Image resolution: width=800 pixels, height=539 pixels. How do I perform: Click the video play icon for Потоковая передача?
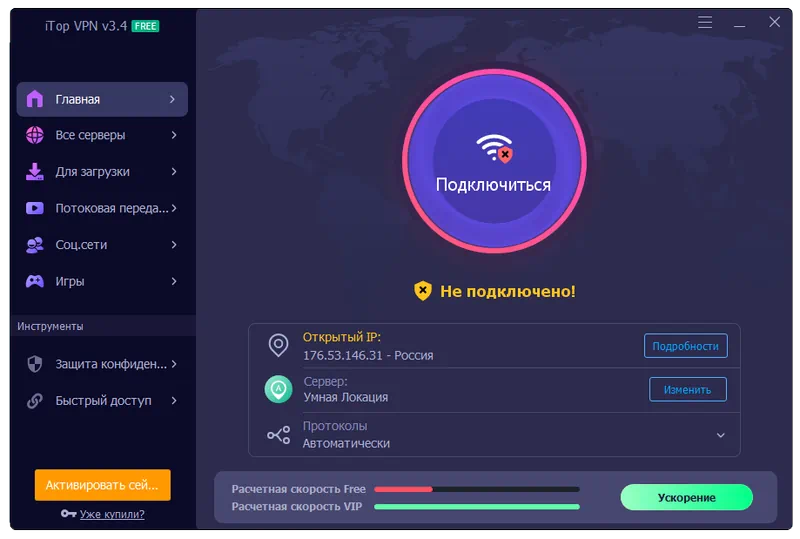[x=35, y=208]
